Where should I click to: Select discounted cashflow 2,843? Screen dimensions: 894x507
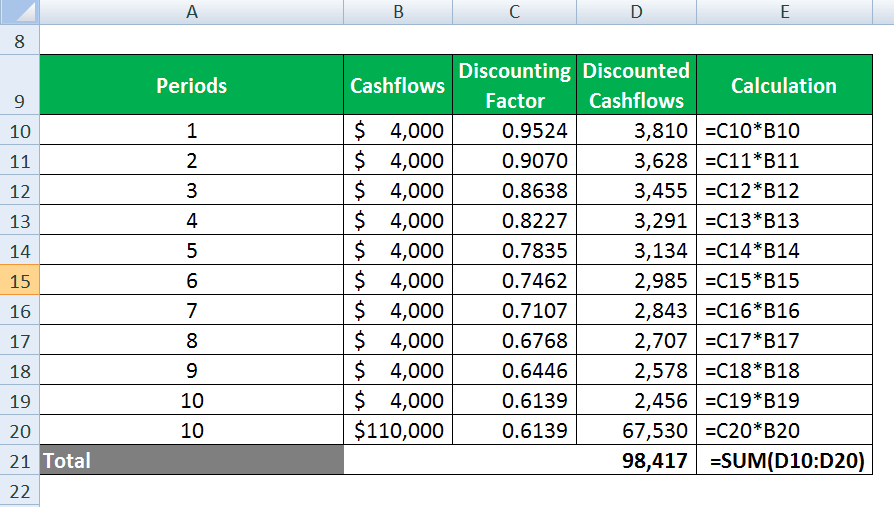tap(636, 310)
